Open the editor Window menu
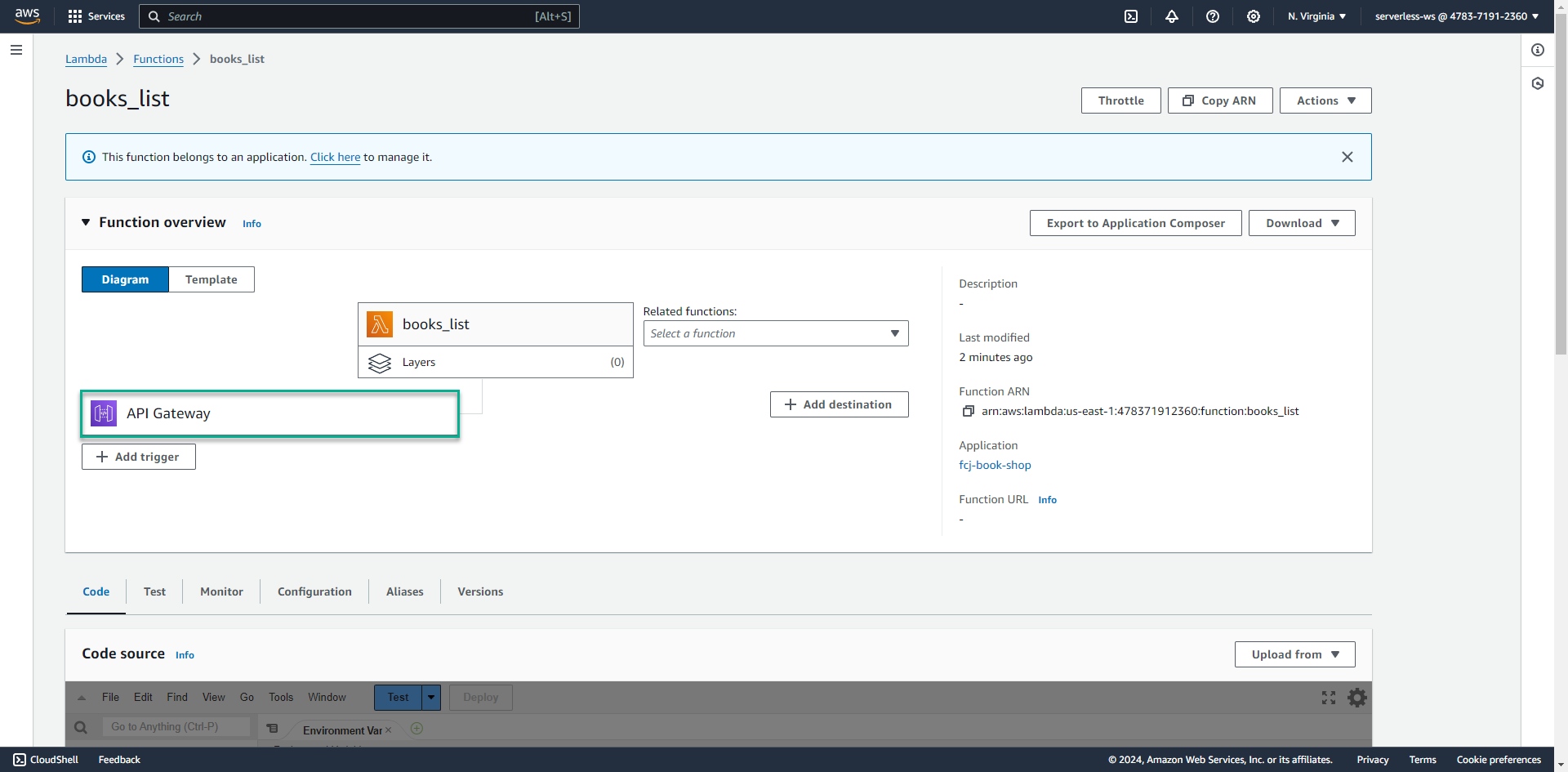The image size is (1568, 772). click(x=327, y=697)
